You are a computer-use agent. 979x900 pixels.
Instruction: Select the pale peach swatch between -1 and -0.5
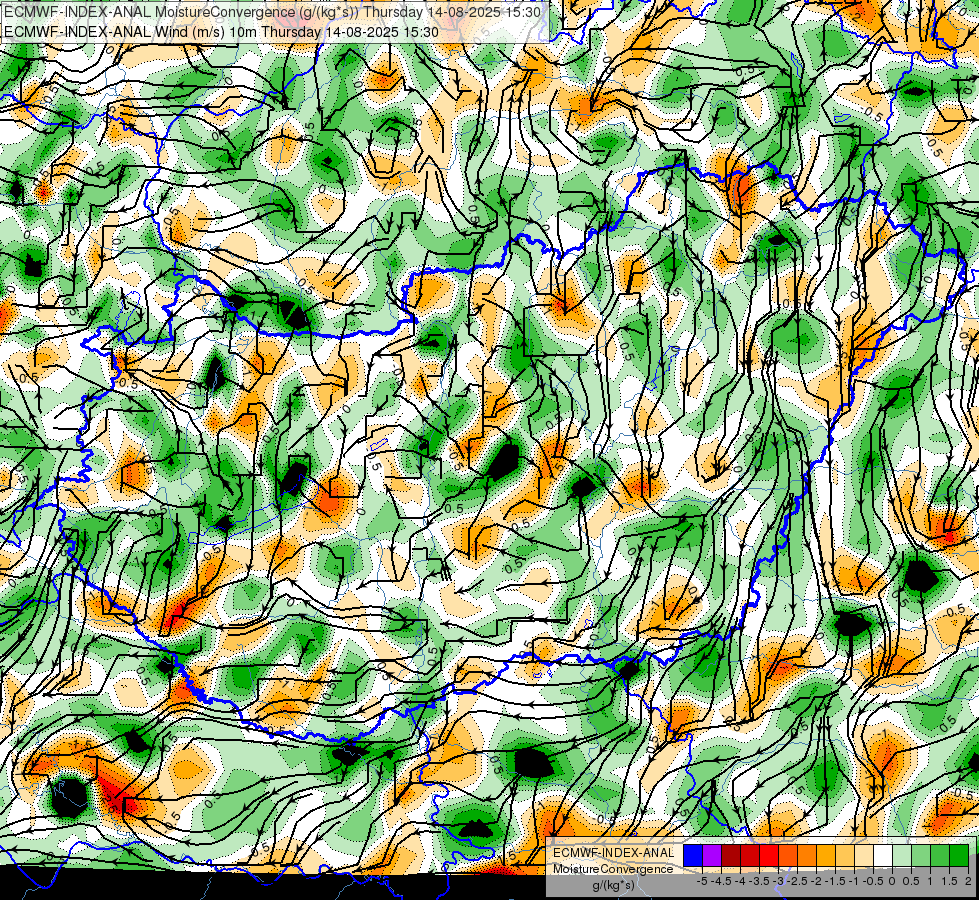[863, 856]
